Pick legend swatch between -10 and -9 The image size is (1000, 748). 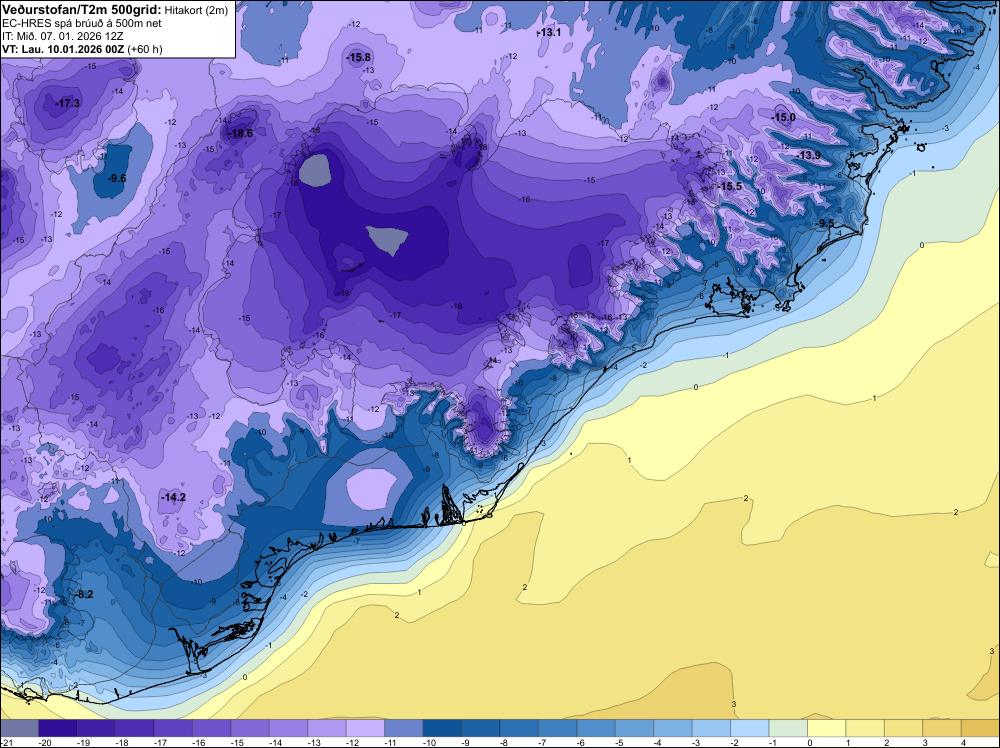pyautogui.click(x=442, y=728)
